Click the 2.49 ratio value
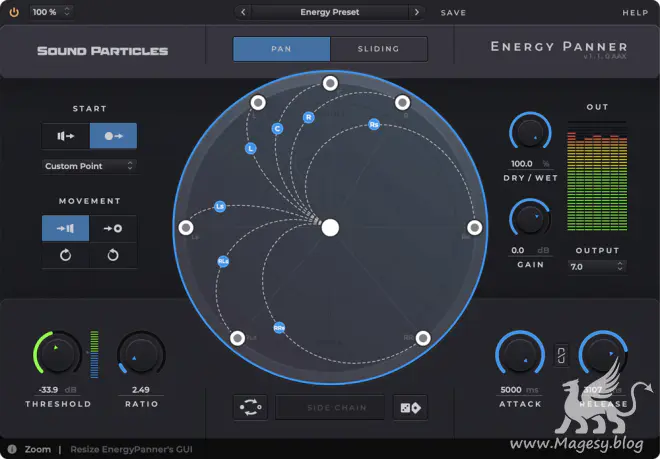Screen dimensions: 660x459 [x=141, y=390]
